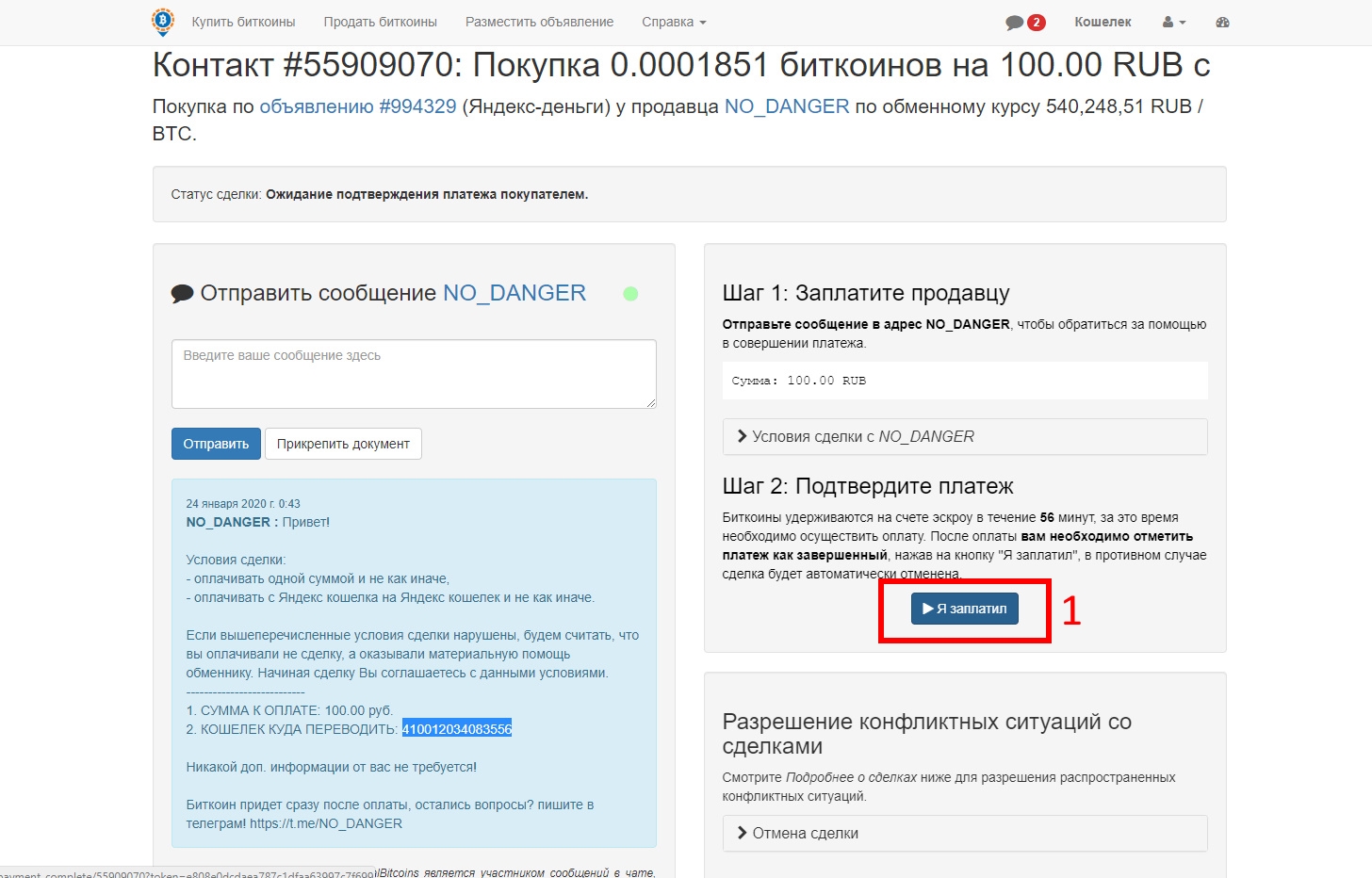This screenshot has height=878, width=1372.
Task: Click the green online status dot
Action: (x=630, y=294)
